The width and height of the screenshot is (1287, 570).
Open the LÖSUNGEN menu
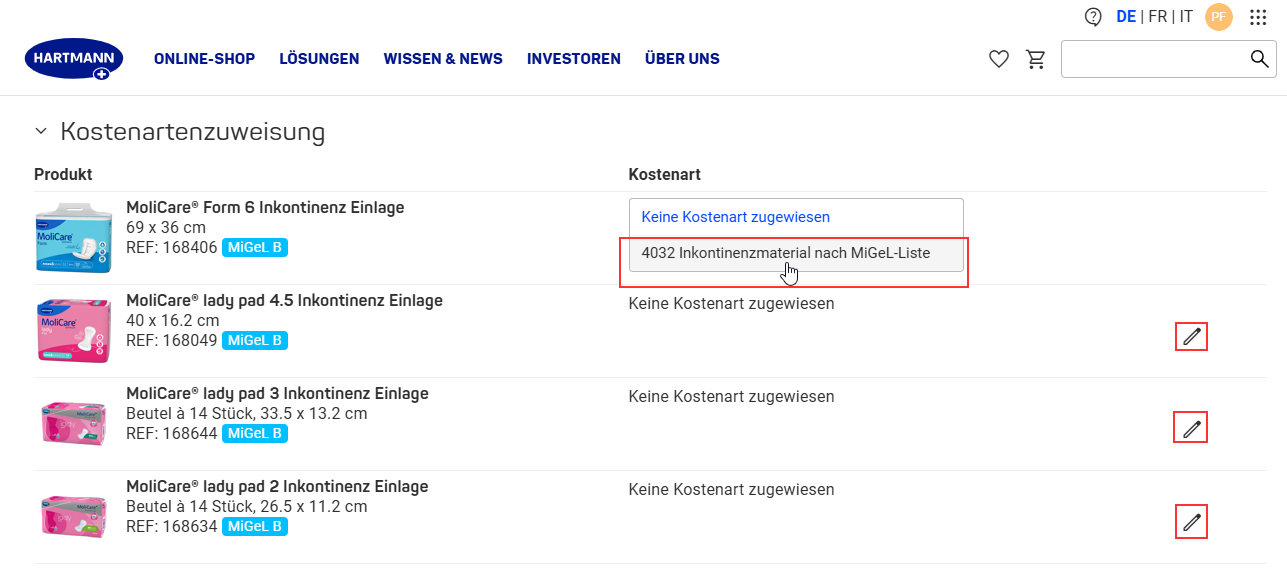pyautogui.click(x=319, y=59)
